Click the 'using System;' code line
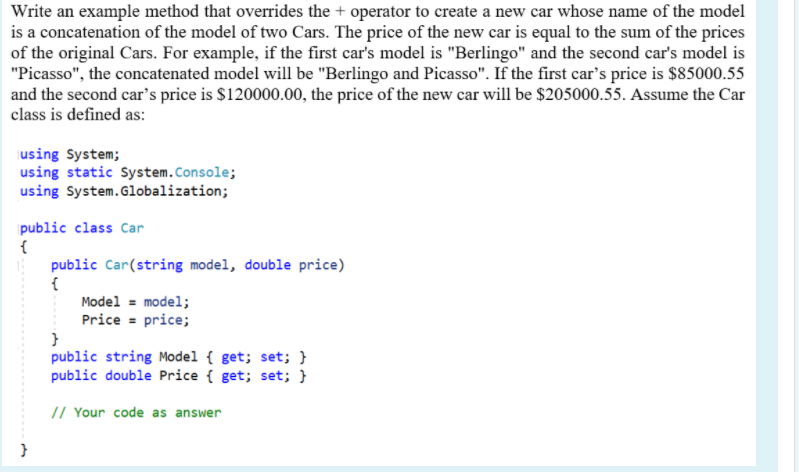 tap(70, 154)
